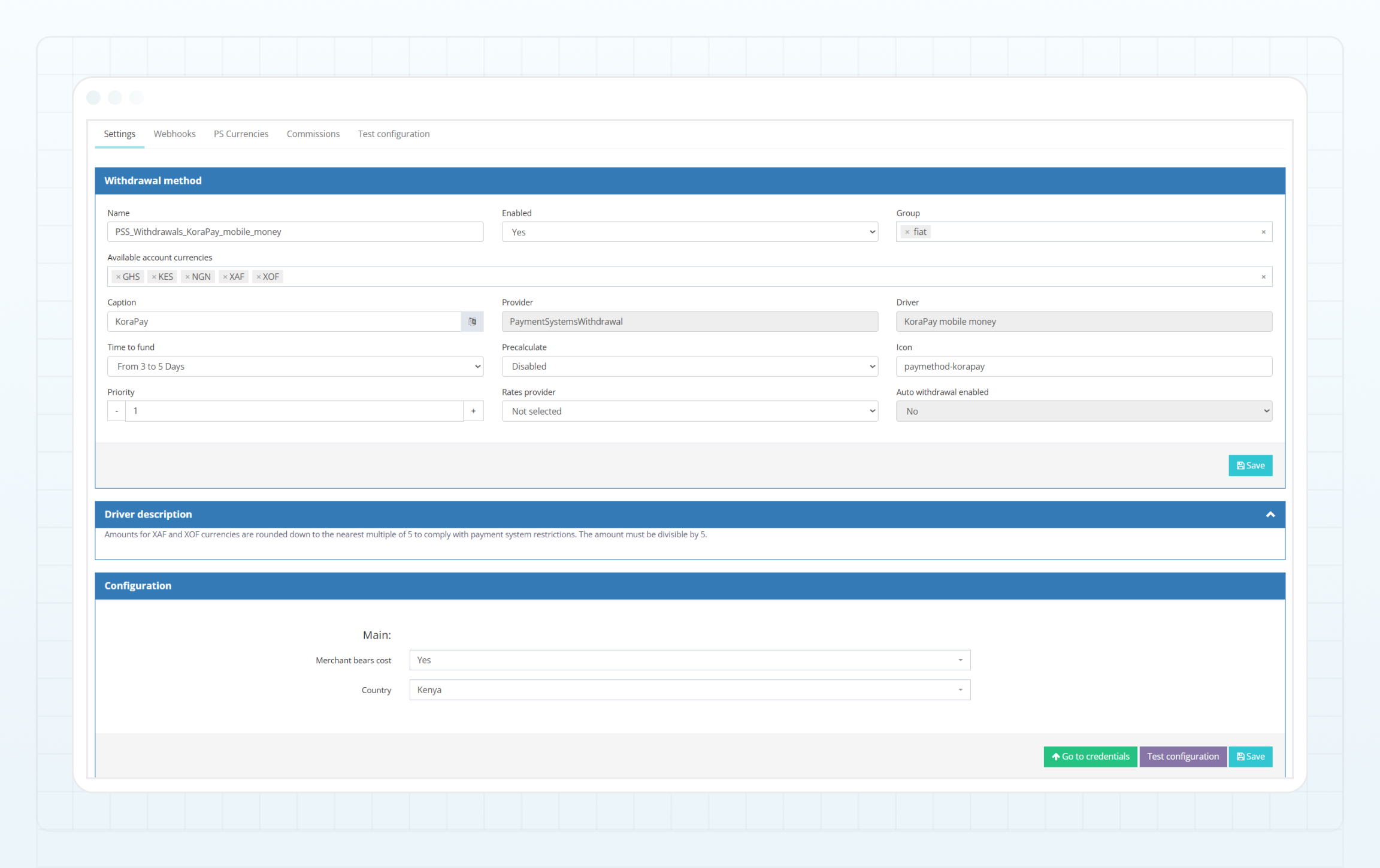The height and width of the screenshot is (868, 1380).
Task: Increase priority with plus button
Action: [x=473, y=411]
